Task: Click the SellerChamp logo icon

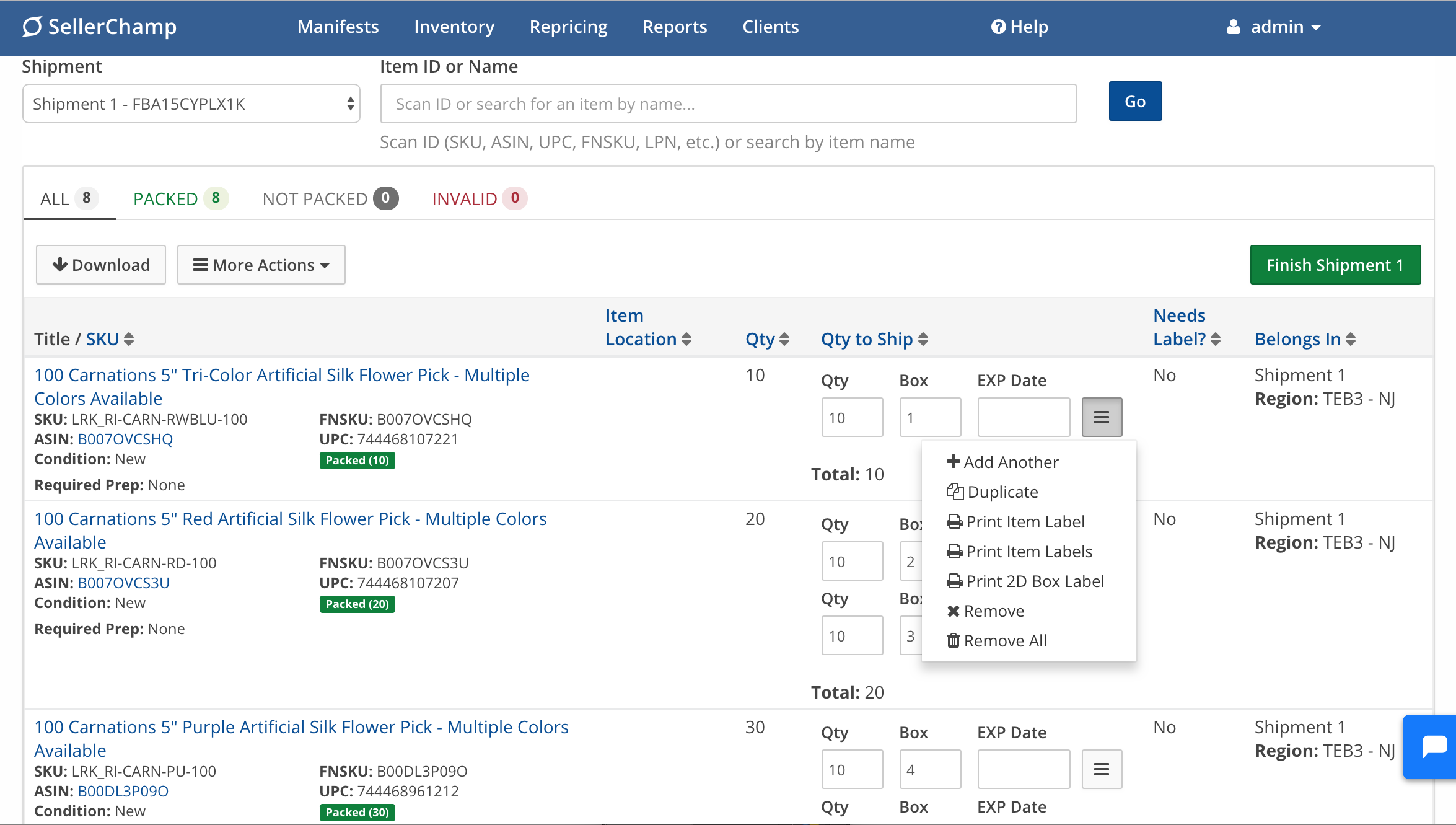Action: coord(32,27)
